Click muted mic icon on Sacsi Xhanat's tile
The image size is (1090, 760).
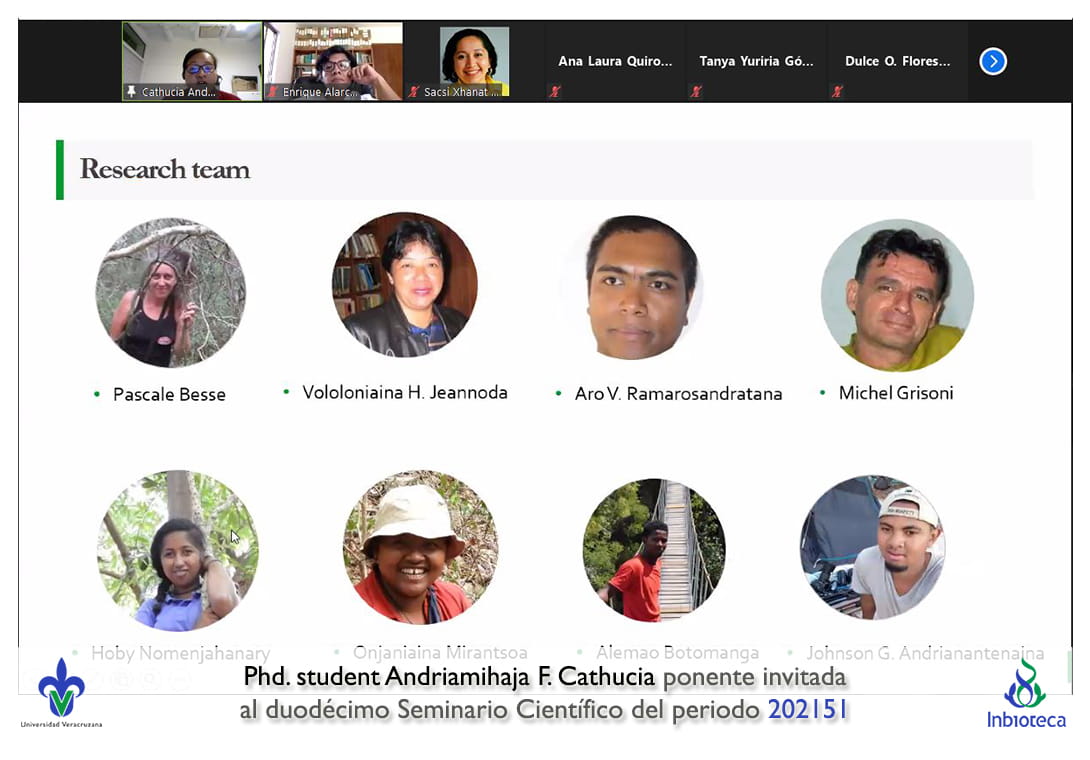pos(414,92)
